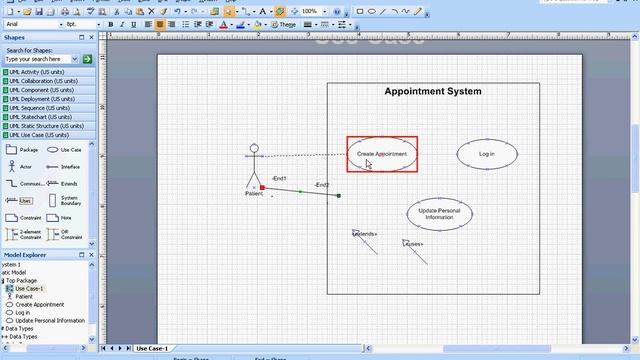Click the font color (red A) swatch
The image size is (640, 360).
pyautogui.click(x=223, y=25)
